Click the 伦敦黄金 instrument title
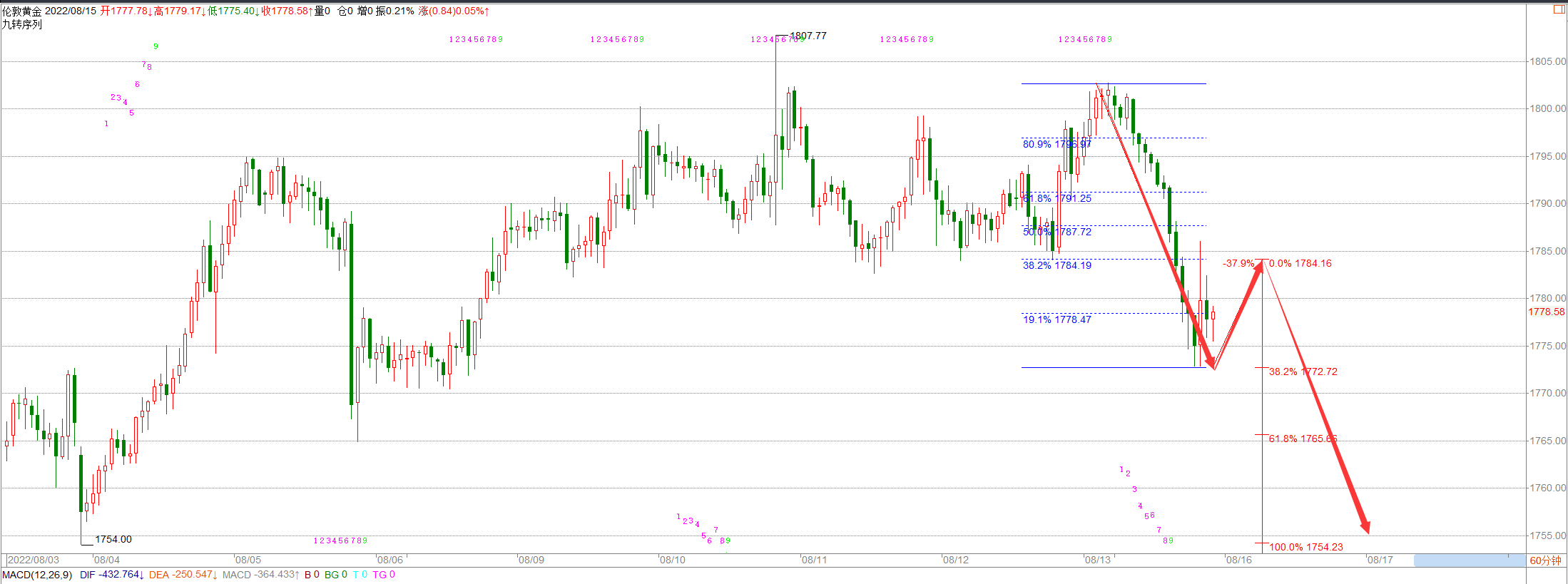The height and width of the screenshot is (584, 1568). [x=22, y=11]
